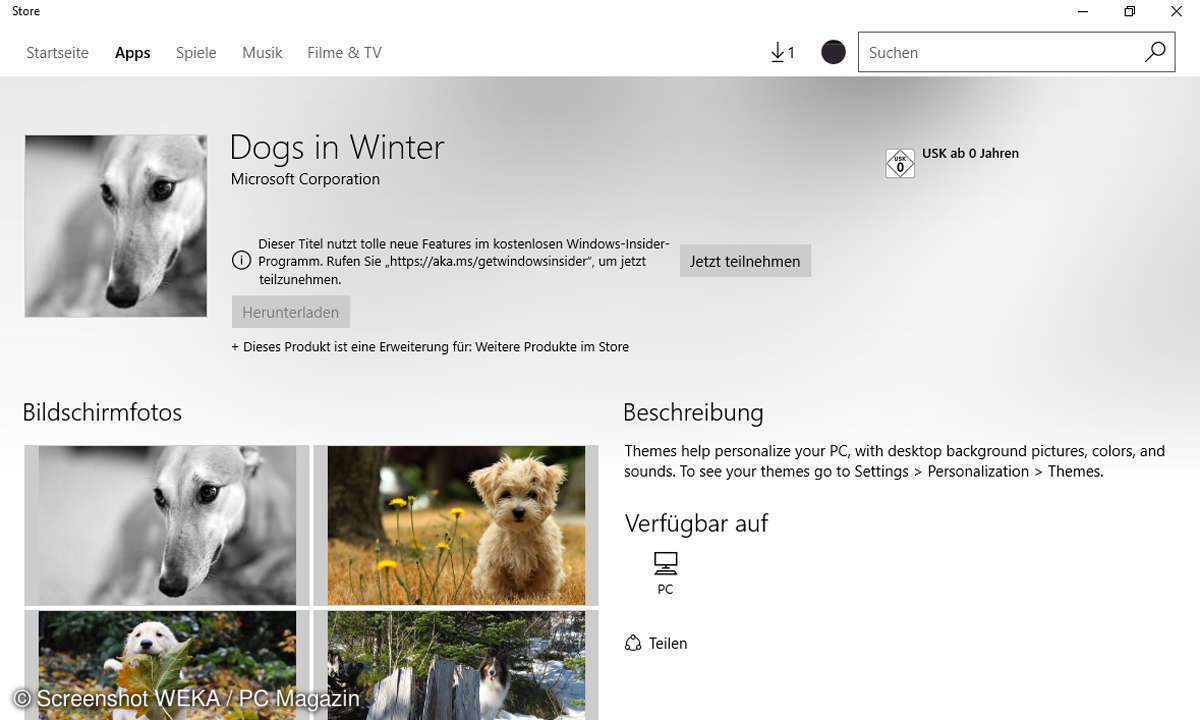The width and height of the screenshot is (1200, 720).
Task: Open the puppy holding leaf screenshot
Action: coord(167,665)
